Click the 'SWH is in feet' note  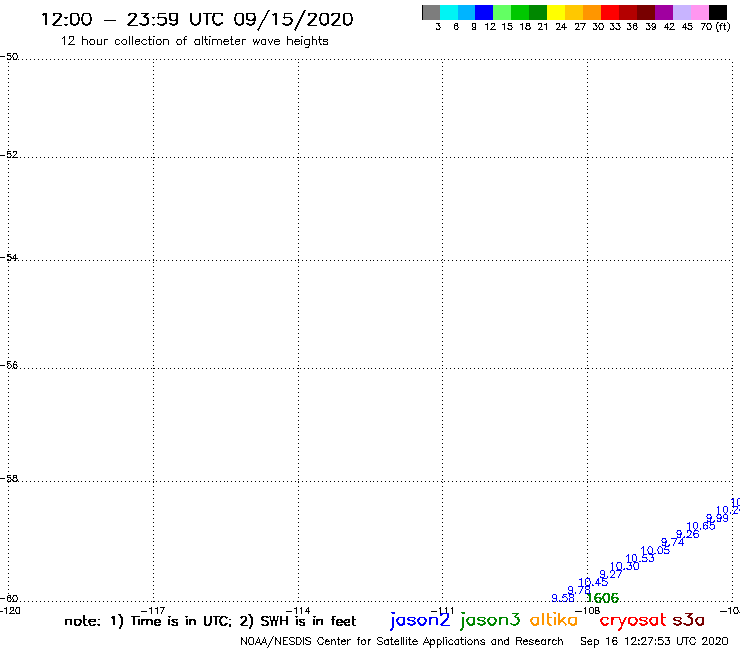coord(308,621)
